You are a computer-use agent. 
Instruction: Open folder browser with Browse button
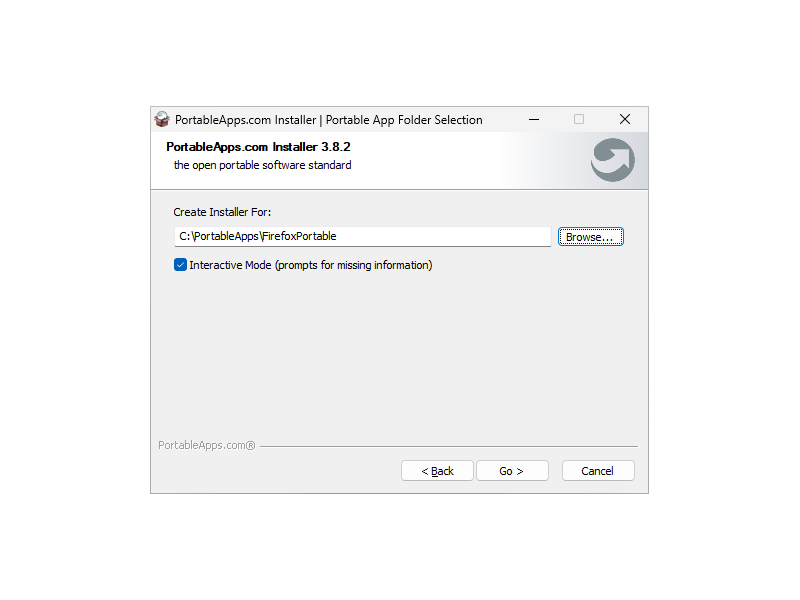click(590, 237)
